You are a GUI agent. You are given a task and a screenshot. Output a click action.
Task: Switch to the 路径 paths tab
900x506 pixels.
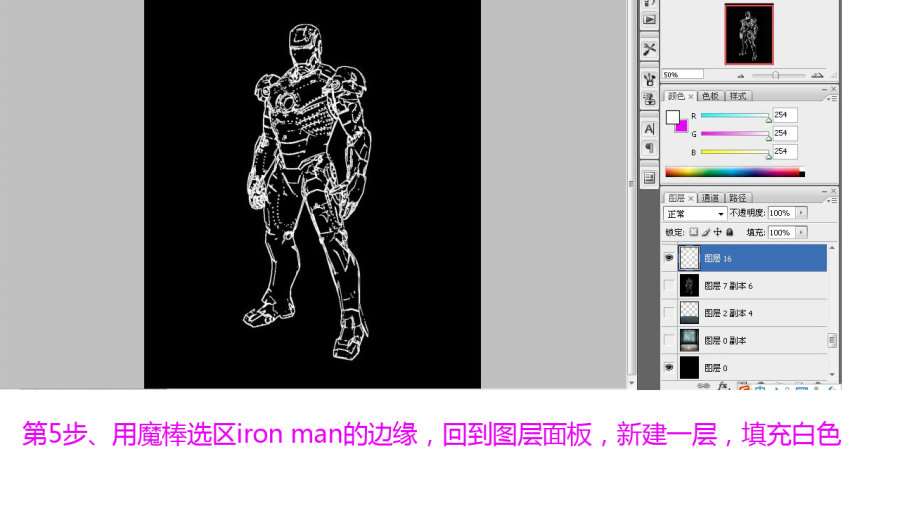(738, 198)
